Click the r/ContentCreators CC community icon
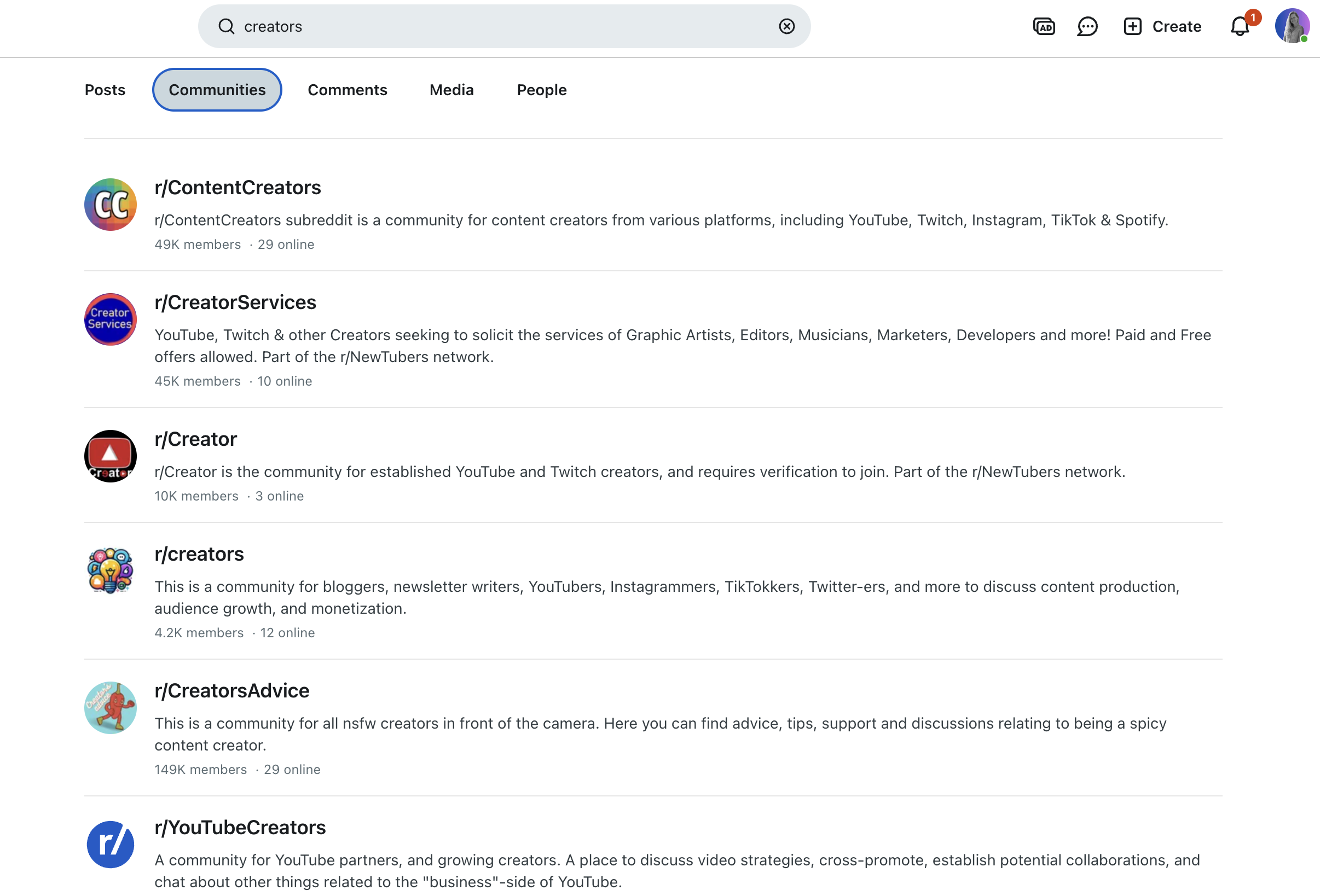 [x=110, y=205]
